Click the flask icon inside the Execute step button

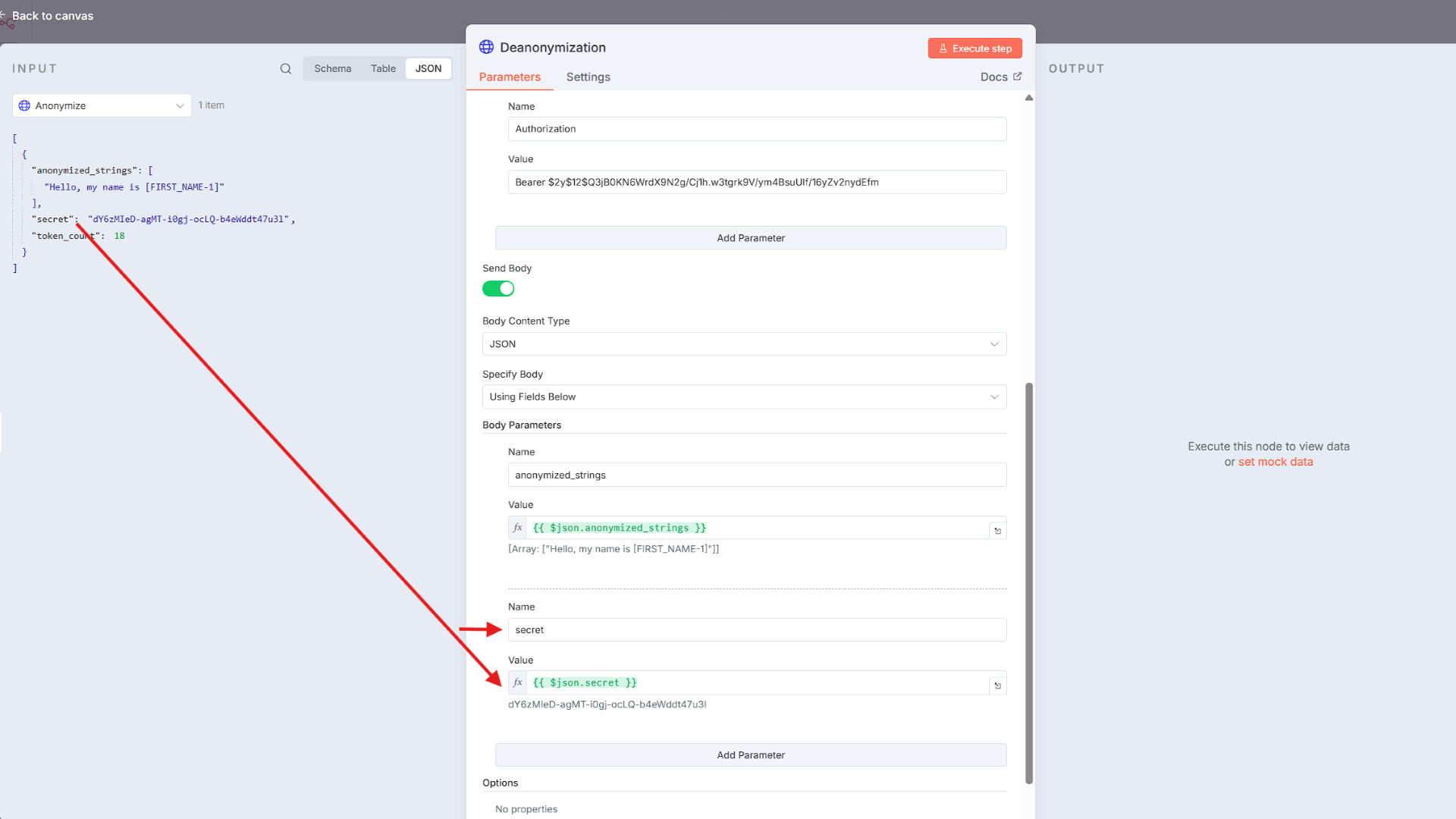coord(943,48)
